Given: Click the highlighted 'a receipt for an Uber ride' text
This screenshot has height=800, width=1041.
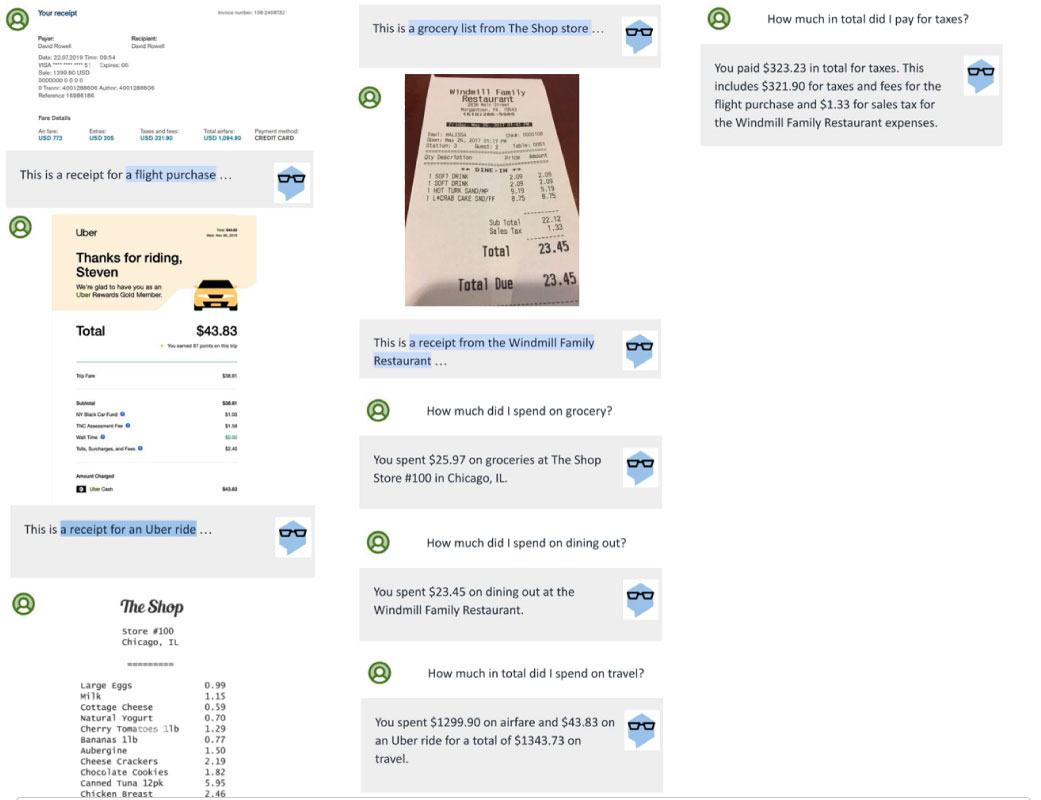Looking at the screenshot, I should pyautogui.click(x=128, y=529).
